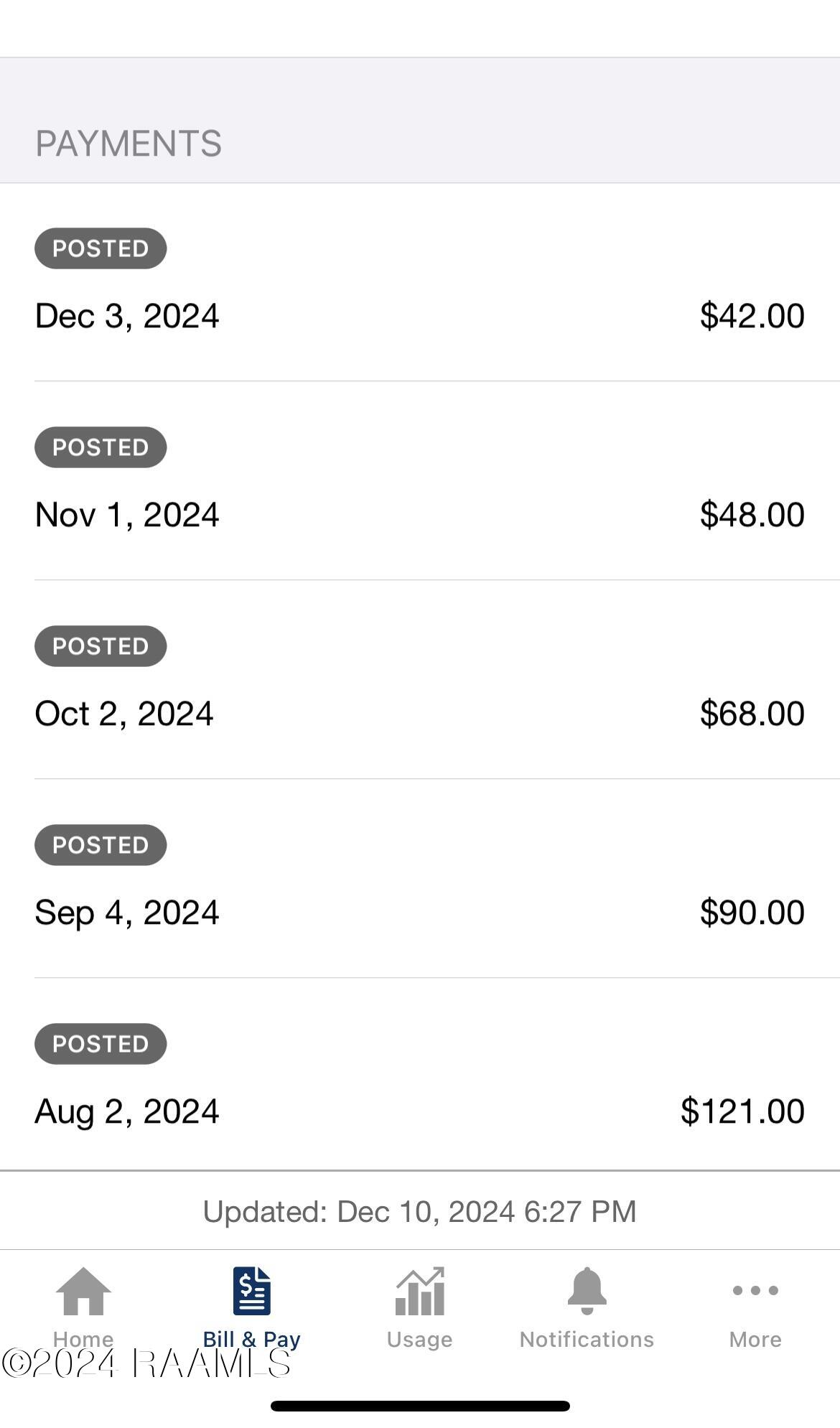840x1428 pixels.
Task: Select the Usage tab label
Action: (419, 1340)
